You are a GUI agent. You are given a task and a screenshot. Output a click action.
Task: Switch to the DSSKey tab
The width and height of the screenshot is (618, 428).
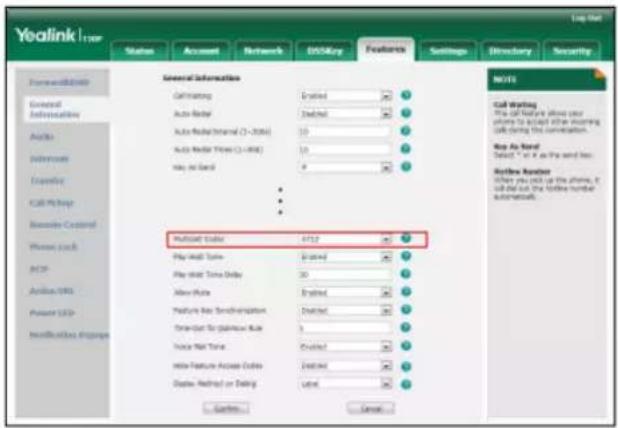coord(325,51)
